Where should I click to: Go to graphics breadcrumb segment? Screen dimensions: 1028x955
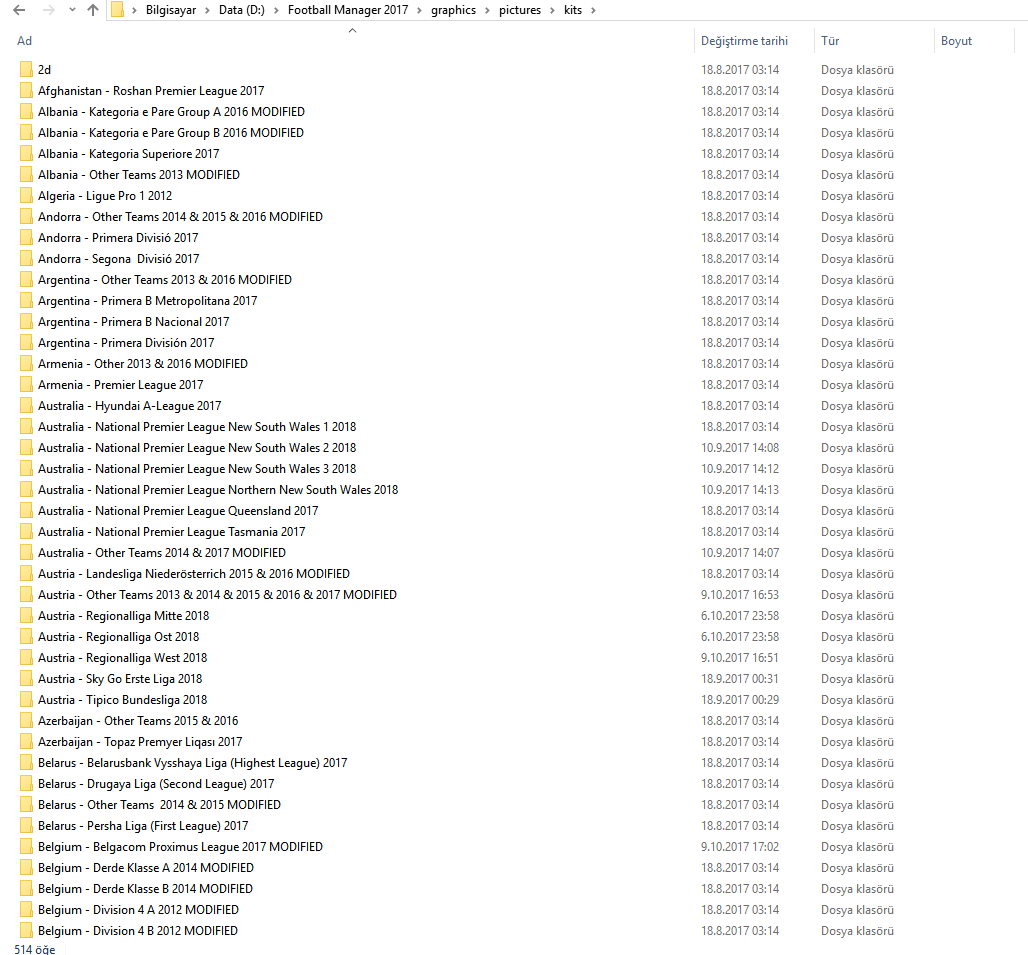pos(453,10)
